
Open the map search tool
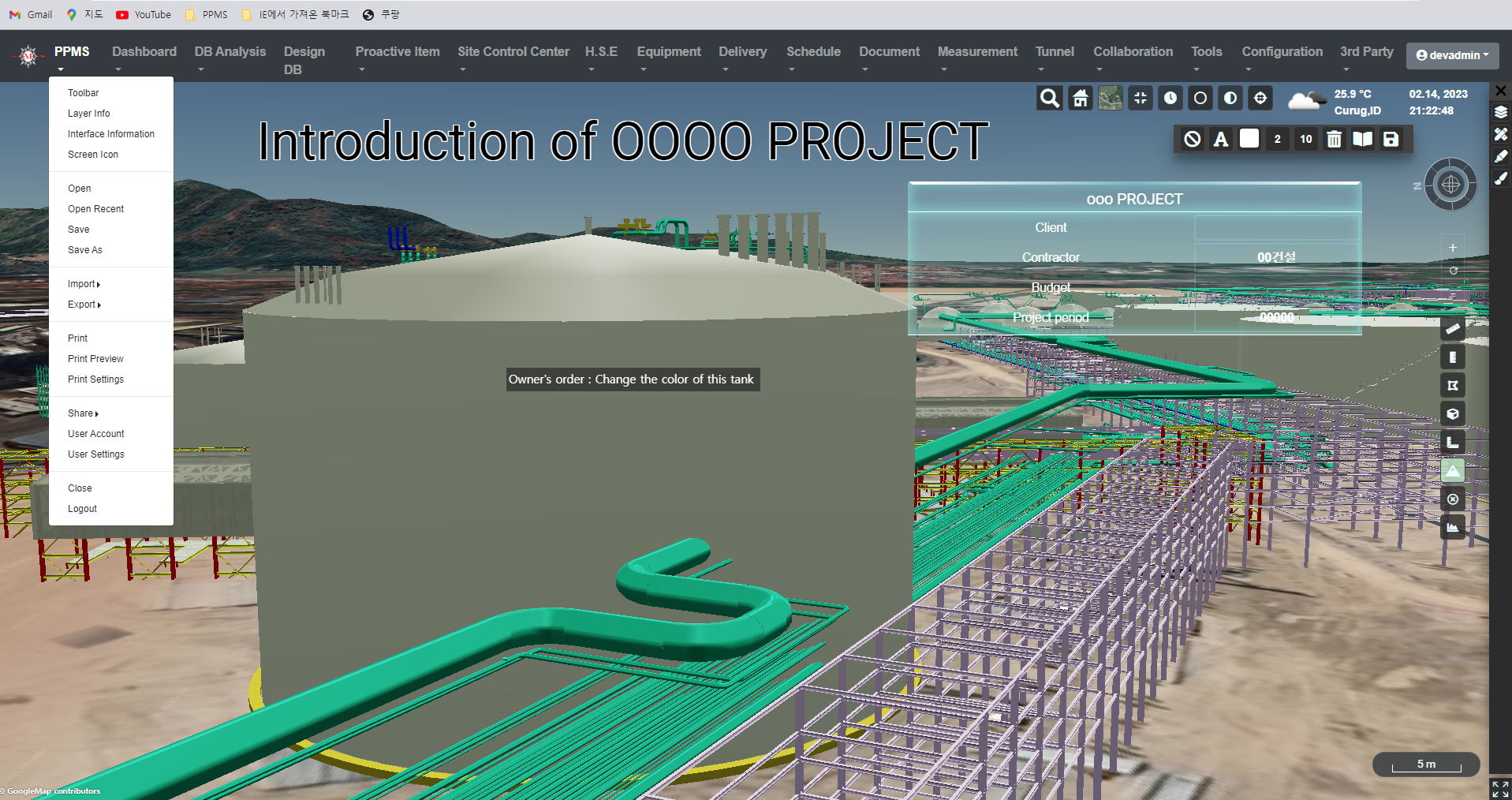(x=1050, y=99)
